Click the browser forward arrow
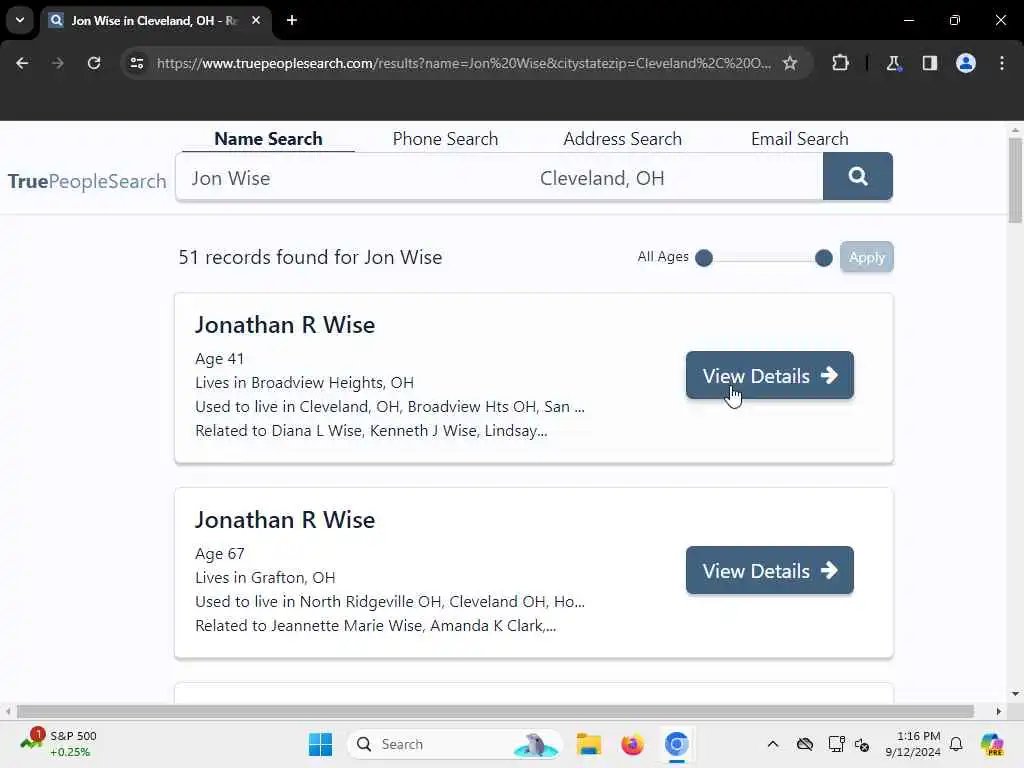The height and width of the screenshot is (768, 1024). point(57,63)
